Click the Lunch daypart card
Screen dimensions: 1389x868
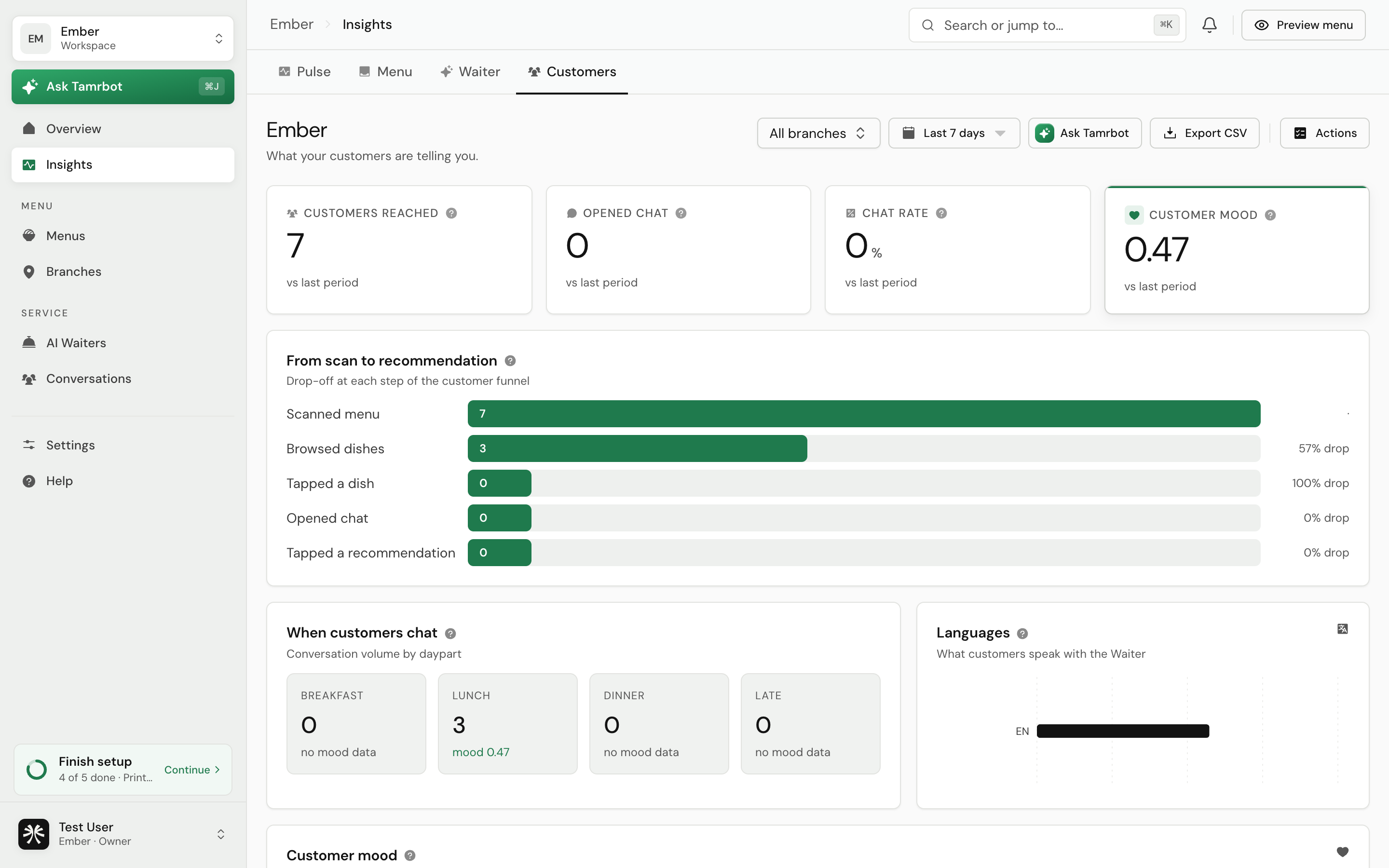click(508, 724)
